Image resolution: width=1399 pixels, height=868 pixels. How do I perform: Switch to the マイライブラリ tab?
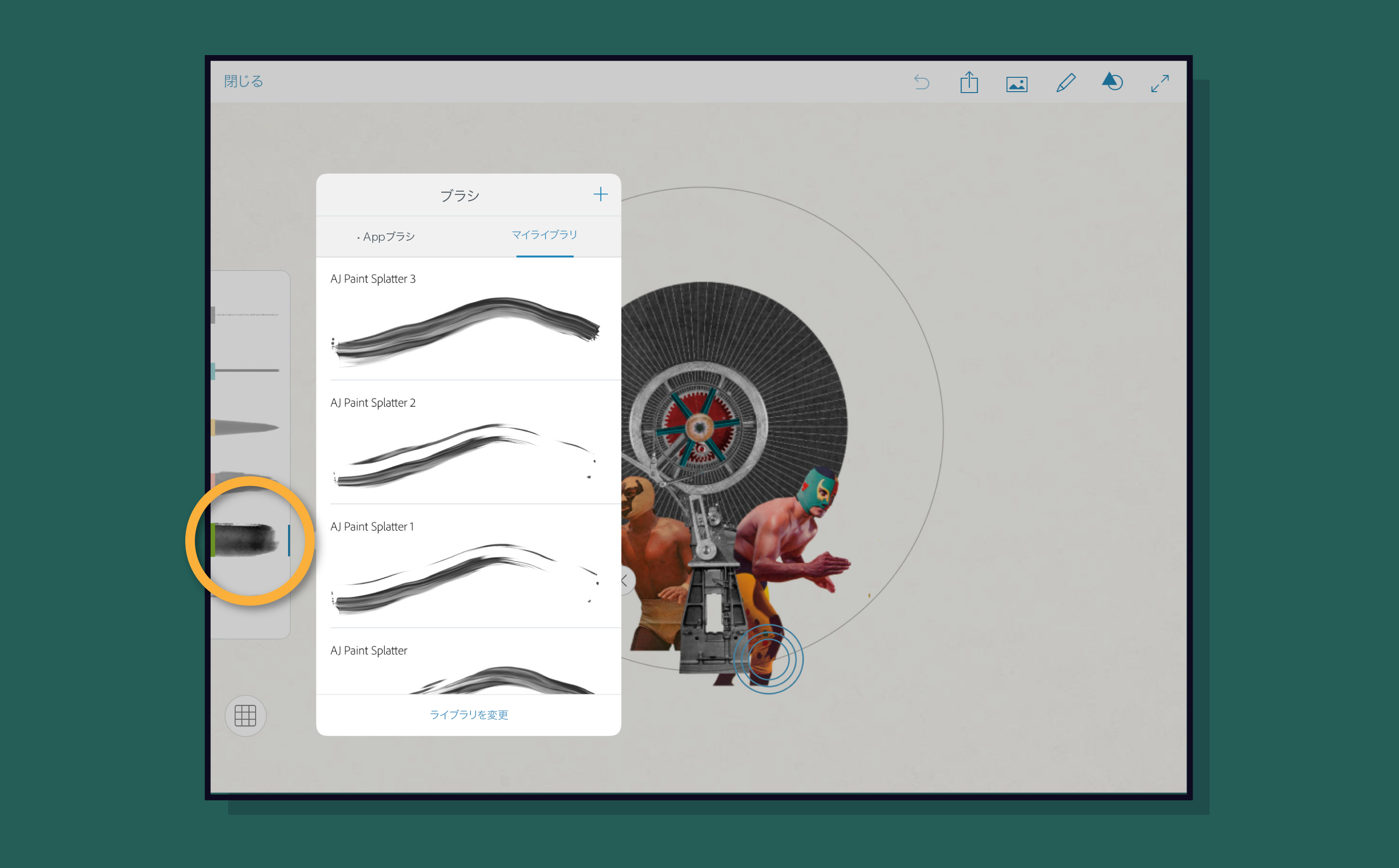pyautogui.click(x=545, y=235)
